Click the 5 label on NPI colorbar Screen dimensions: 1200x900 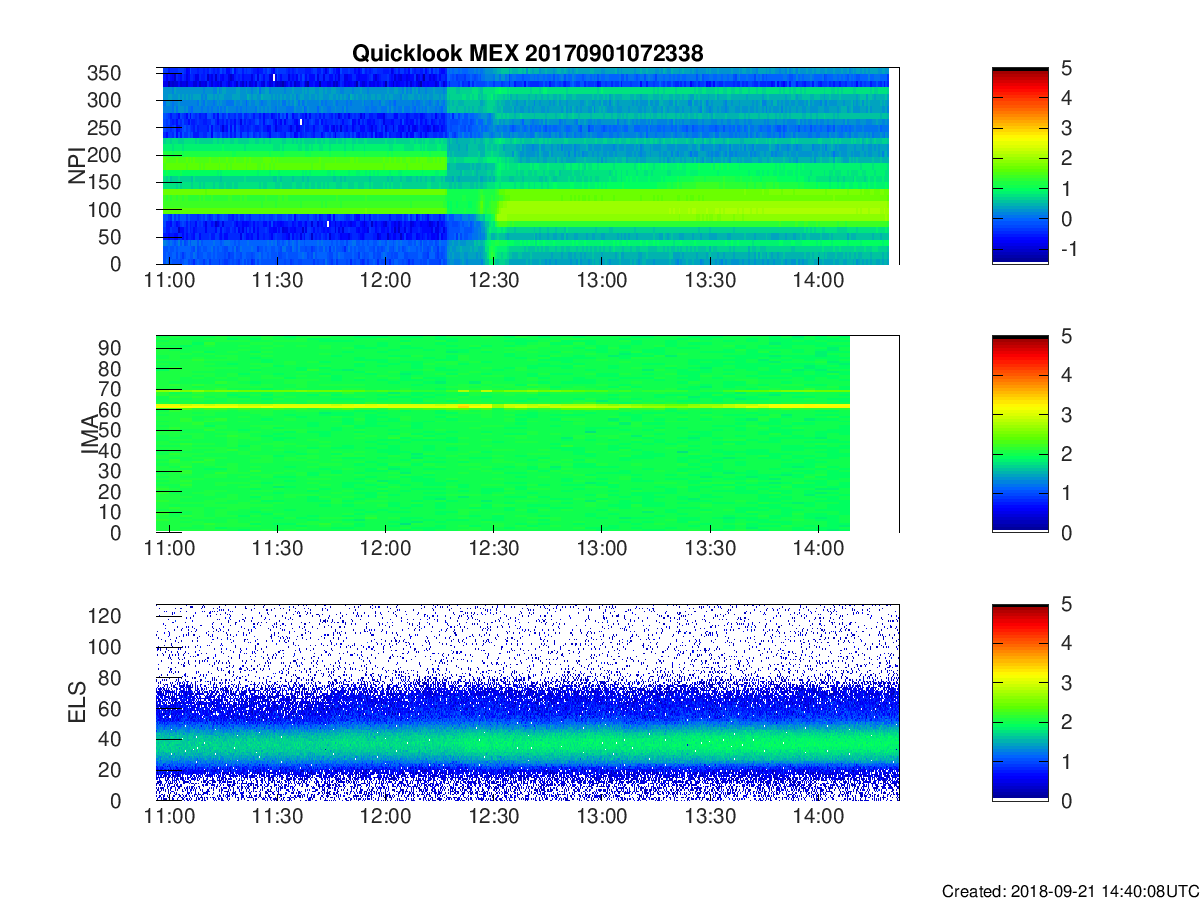(1067, 68)
